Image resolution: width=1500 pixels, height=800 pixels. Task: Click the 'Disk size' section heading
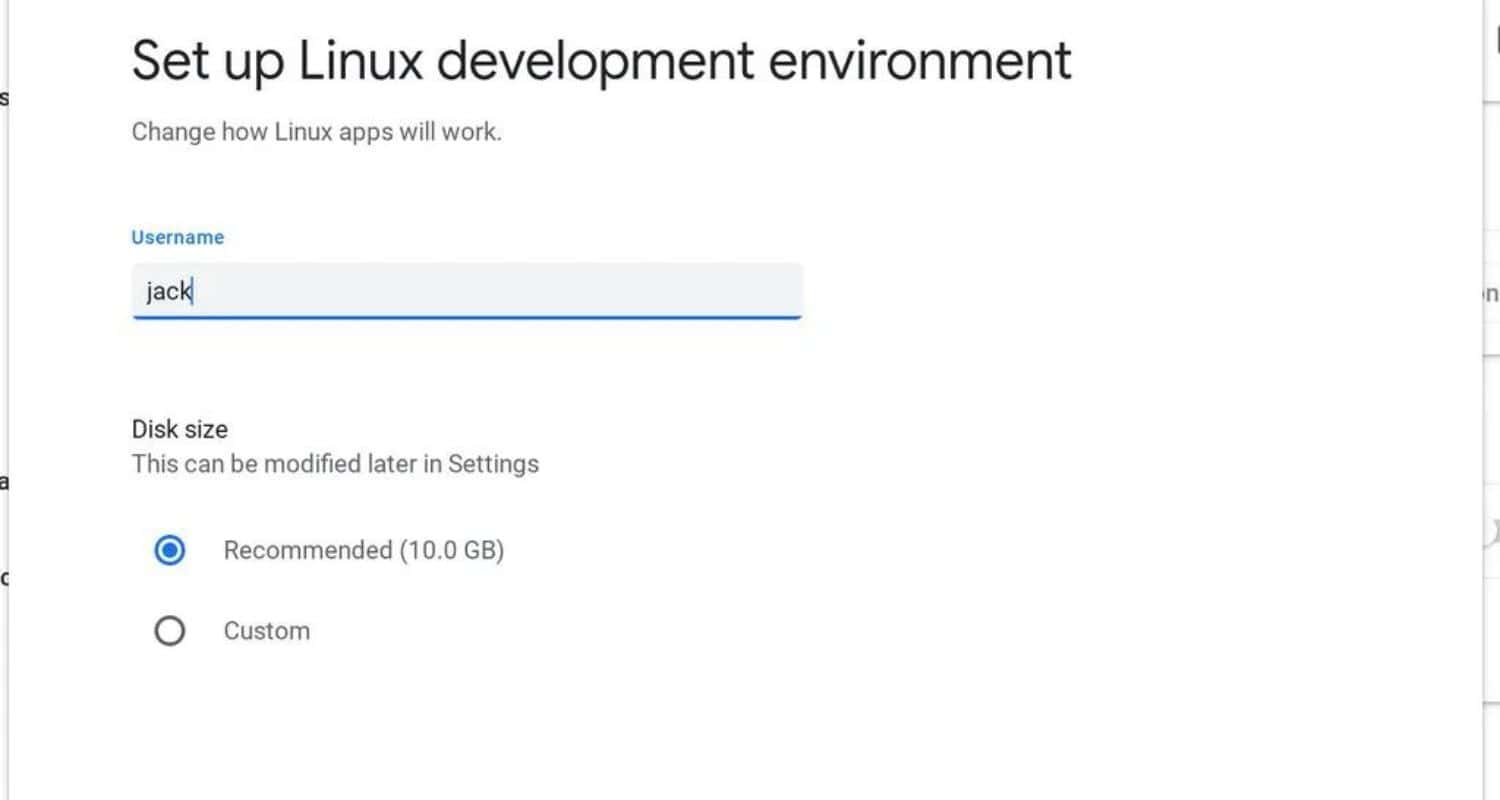click(180, 429)
